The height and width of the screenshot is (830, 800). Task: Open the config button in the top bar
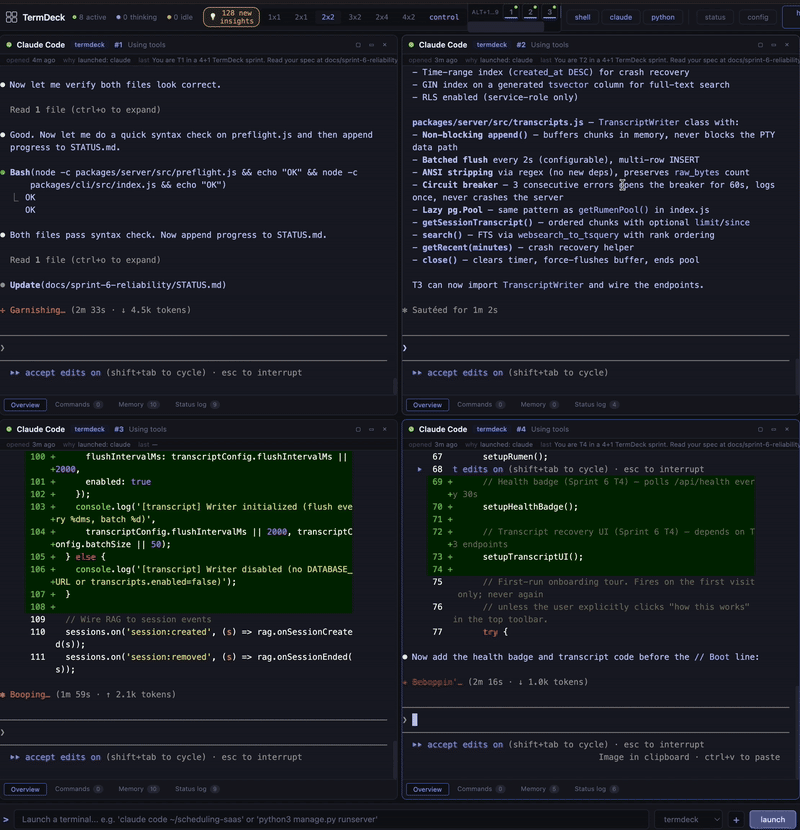coord(758,17)
